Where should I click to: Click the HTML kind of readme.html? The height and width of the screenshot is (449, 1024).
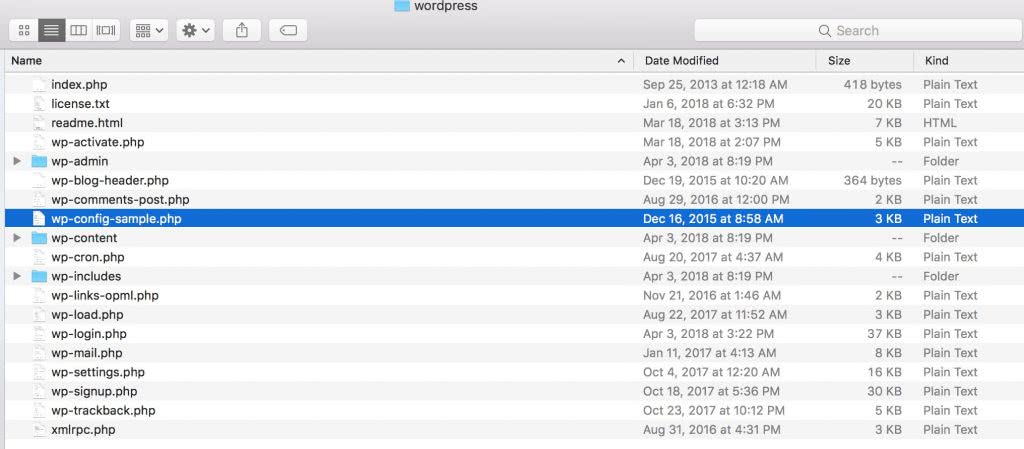pyautogui.click(x=940, y=123)
